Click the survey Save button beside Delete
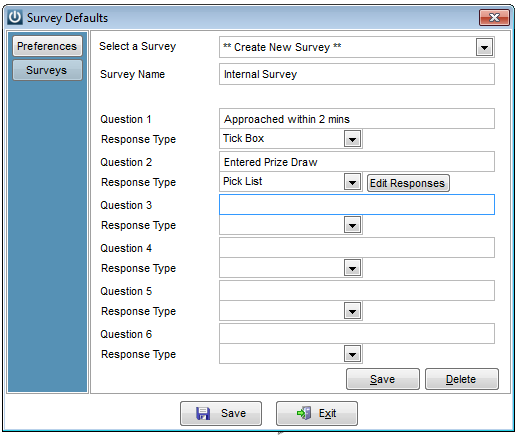The image size is (521, 436). pos(383,379)
